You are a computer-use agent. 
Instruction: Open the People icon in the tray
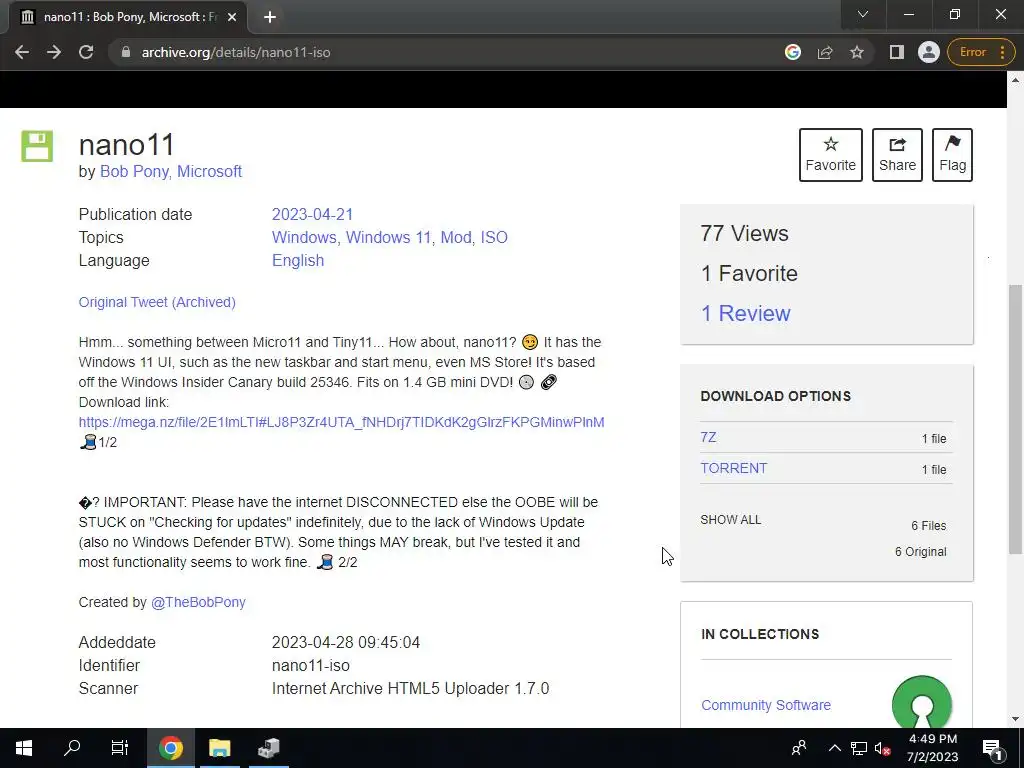[799, 748]
